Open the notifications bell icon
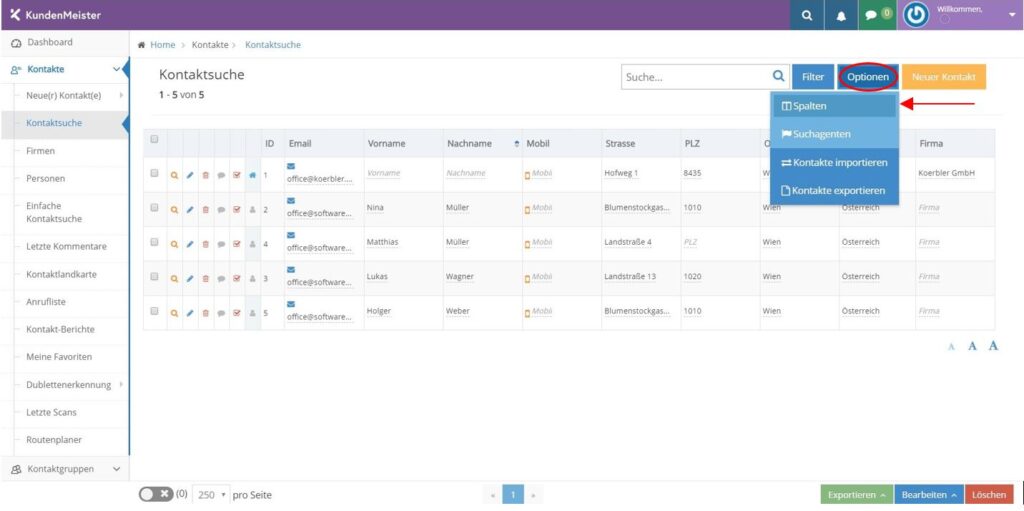 click(x=841, y=16)
